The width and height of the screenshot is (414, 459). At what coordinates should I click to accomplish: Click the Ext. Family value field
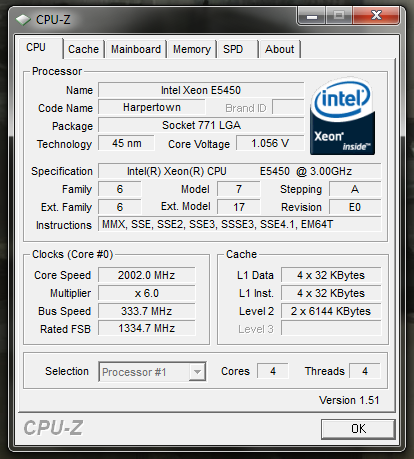(120, 207)
